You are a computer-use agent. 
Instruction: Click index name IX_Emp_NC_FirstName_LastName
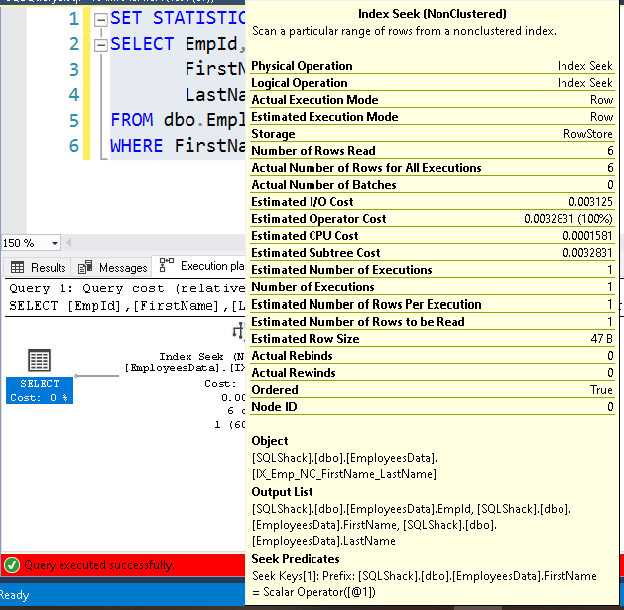(x=345, y=474)
